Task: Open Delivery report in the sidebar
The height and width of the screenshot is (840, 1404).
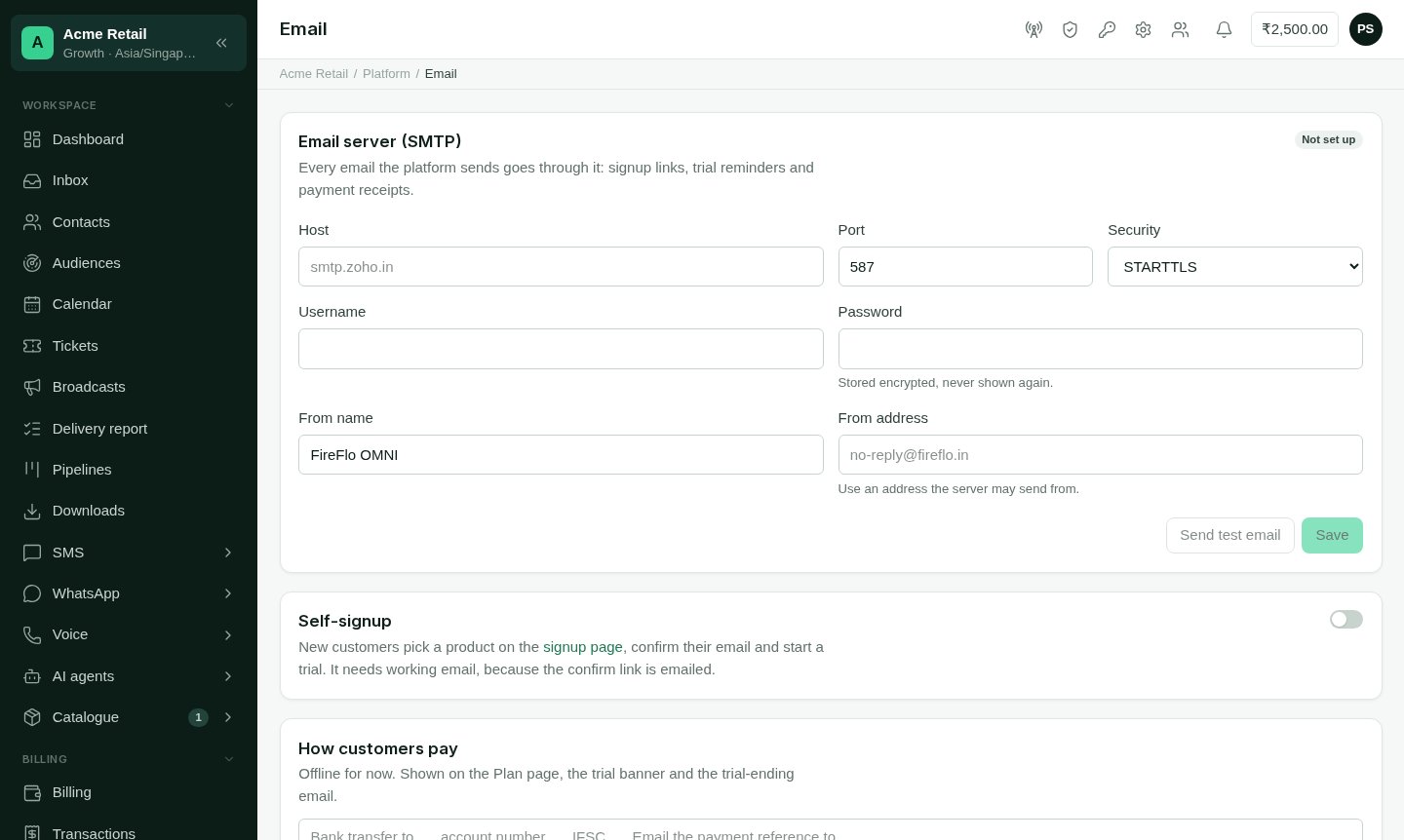Action: click(129, 429)
